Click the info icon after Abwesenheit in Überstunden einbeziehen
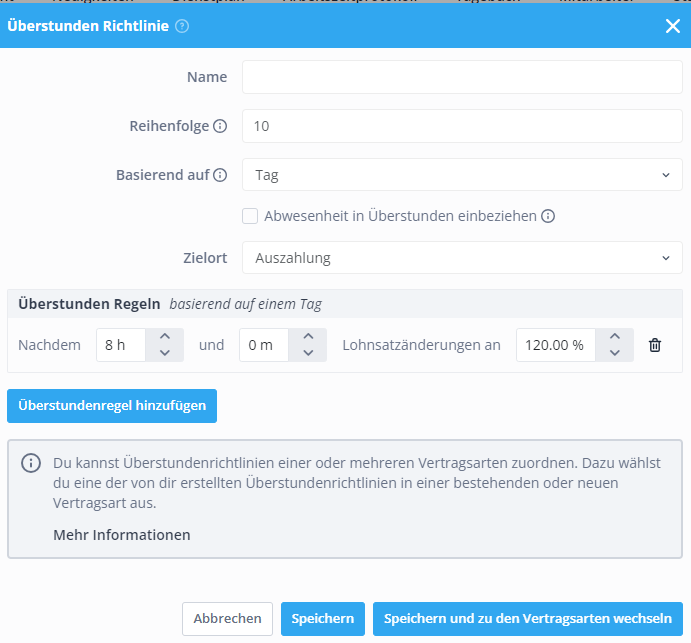Screen dimensions: 691x643 (x=548, y=216)
